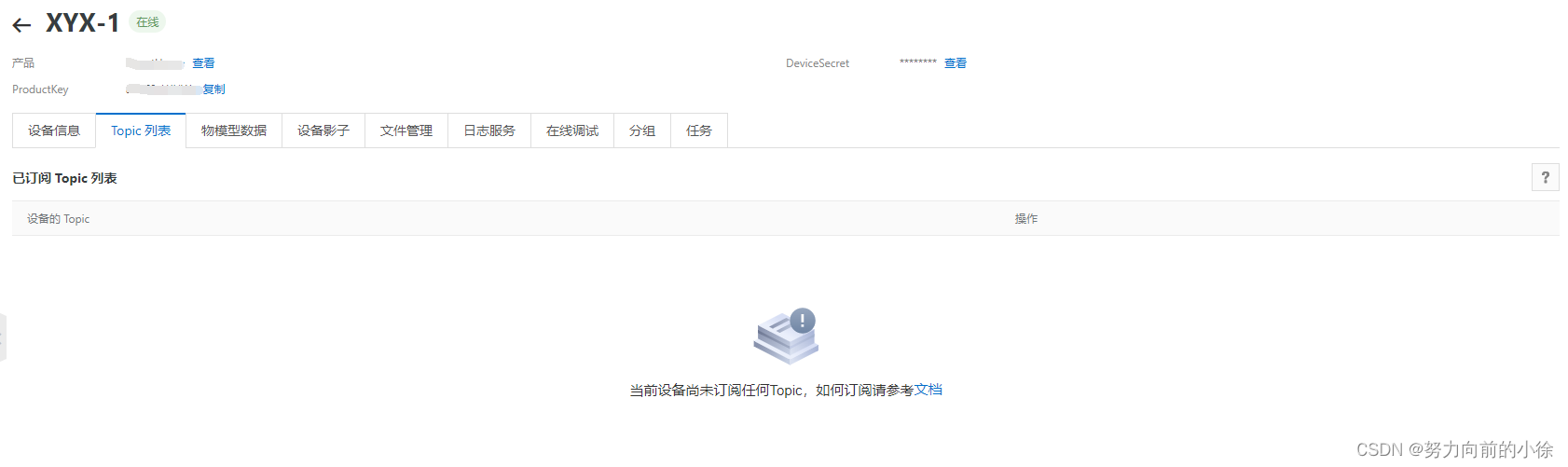Image resolution: width=1568 pixels, height=467 pixels.
Task: Click the green 在线 status badge
Action: point(147,22)
